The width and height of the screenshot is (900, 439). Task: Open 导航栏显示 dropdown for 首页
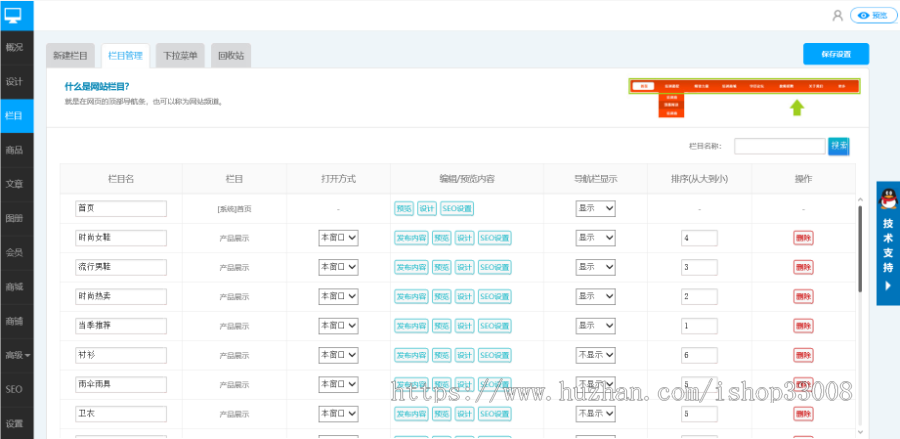[595, 208]
